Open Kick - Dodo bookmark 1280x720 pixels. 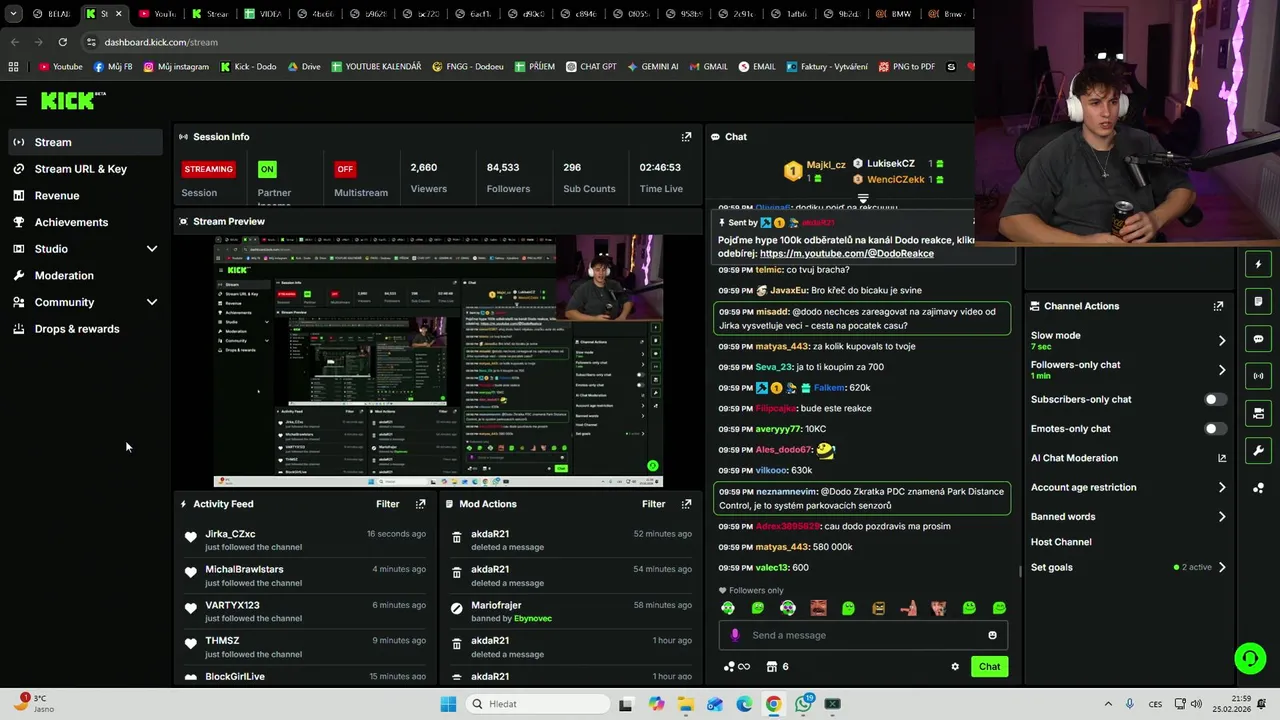pyautogui.click(x=247, y=67)
